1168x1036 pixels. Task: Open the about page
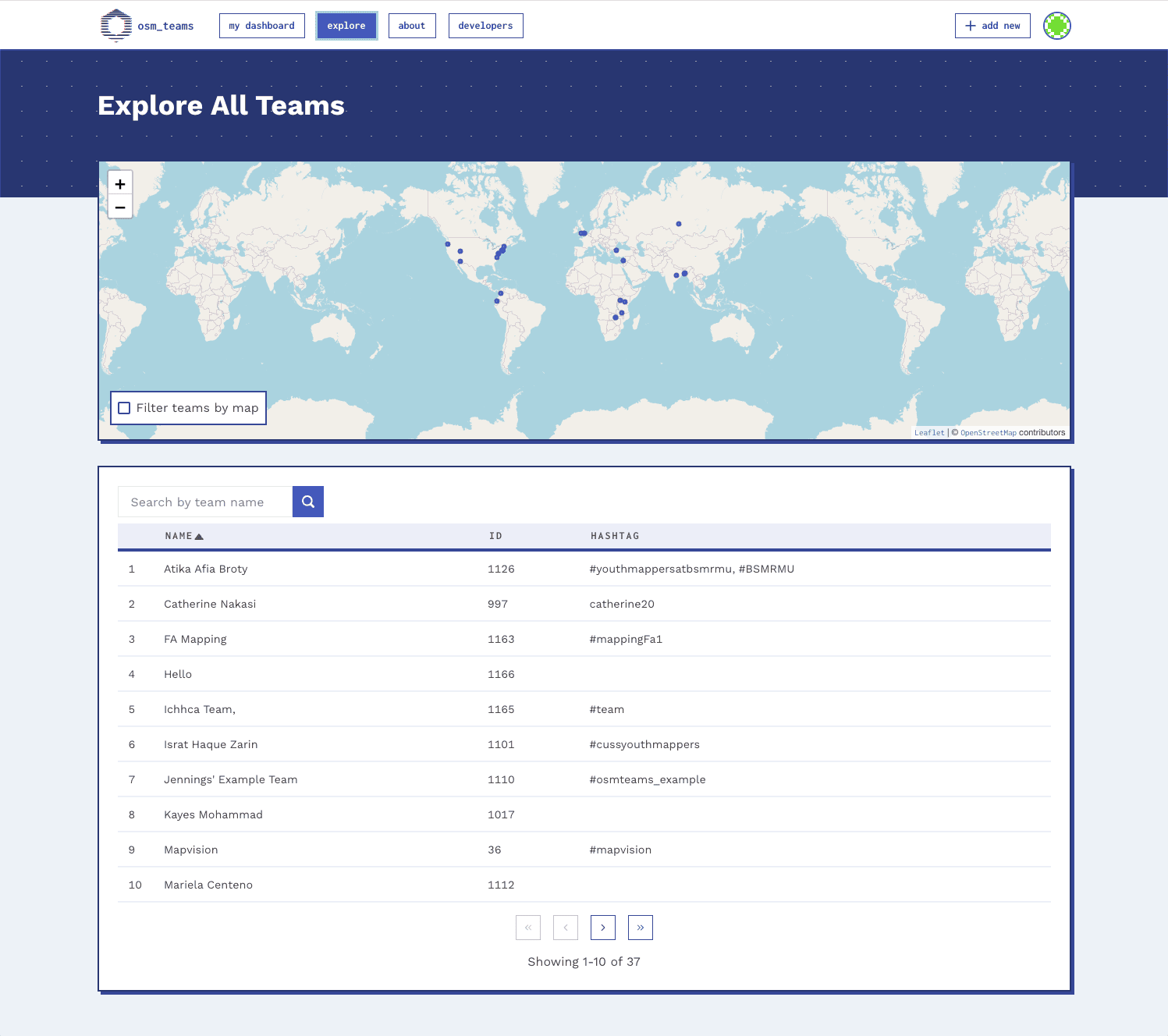412,25
